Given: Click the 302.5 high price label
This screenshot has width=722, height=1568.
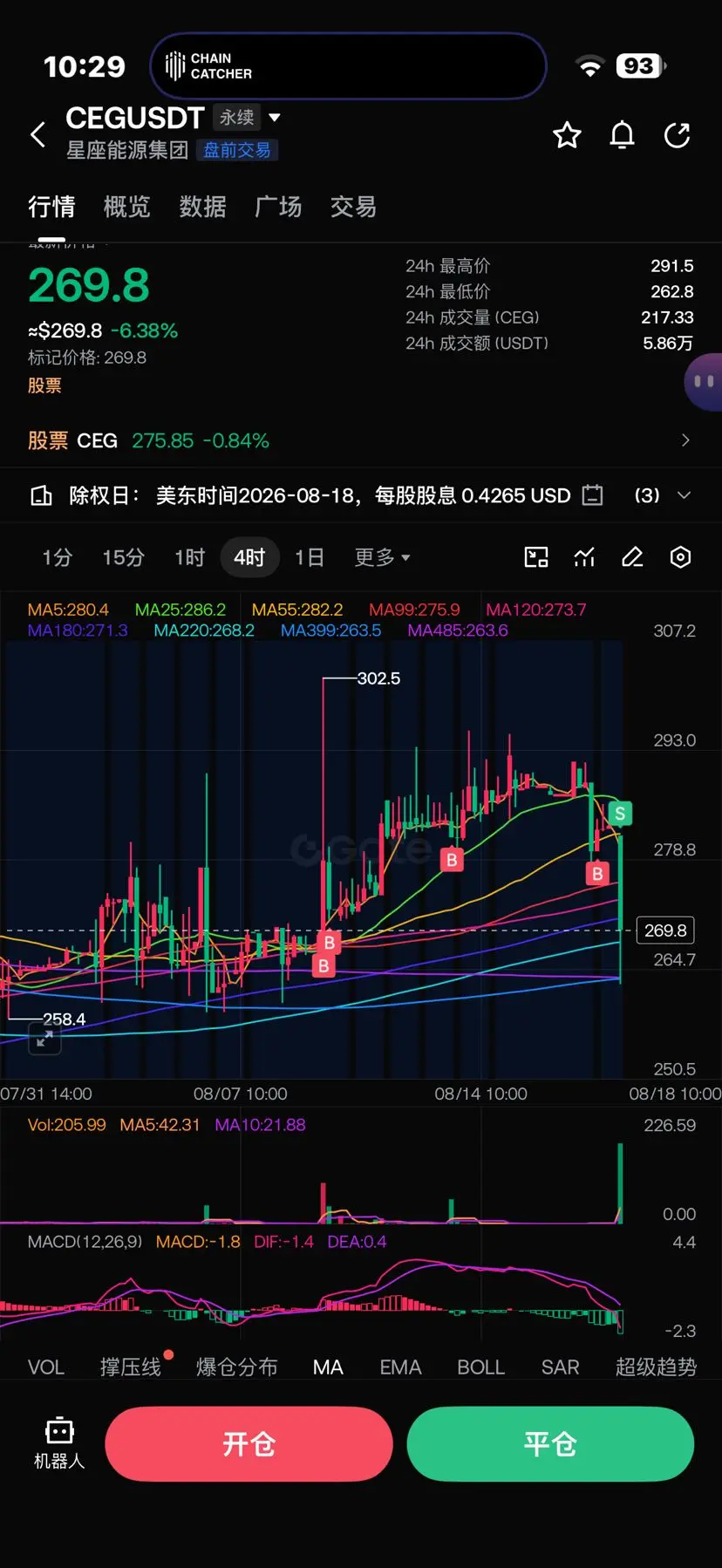Looking at the screenshot, I should click(378, 678).
